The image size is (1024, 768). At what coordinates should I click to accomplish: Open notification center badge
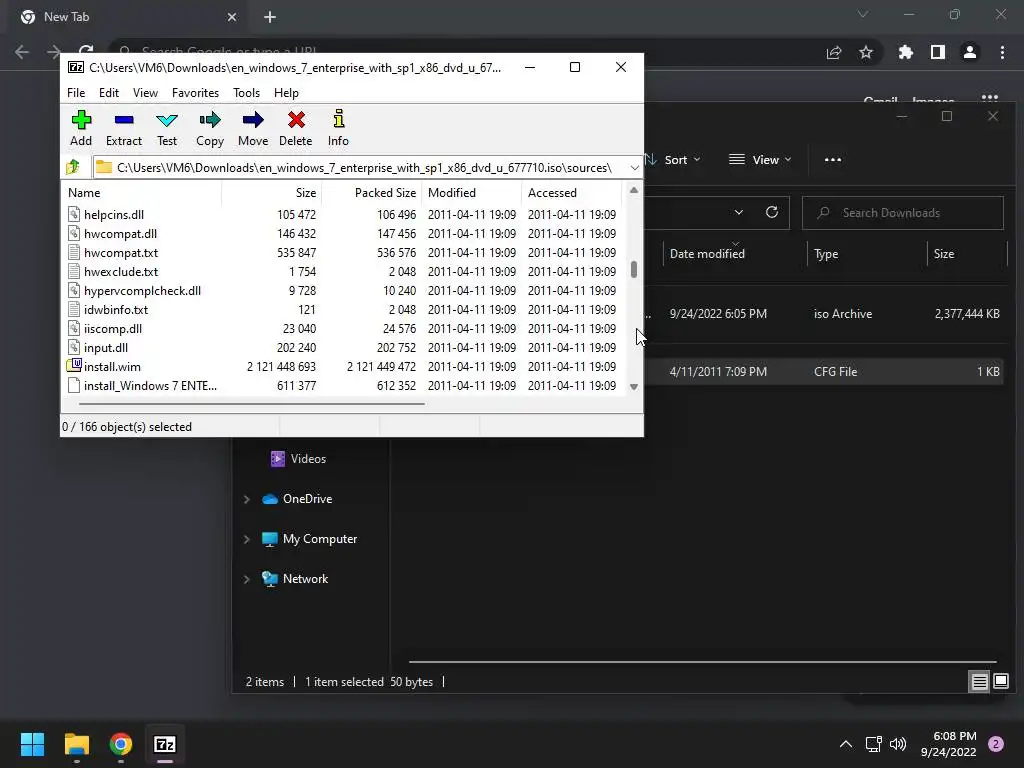point(996,744)
